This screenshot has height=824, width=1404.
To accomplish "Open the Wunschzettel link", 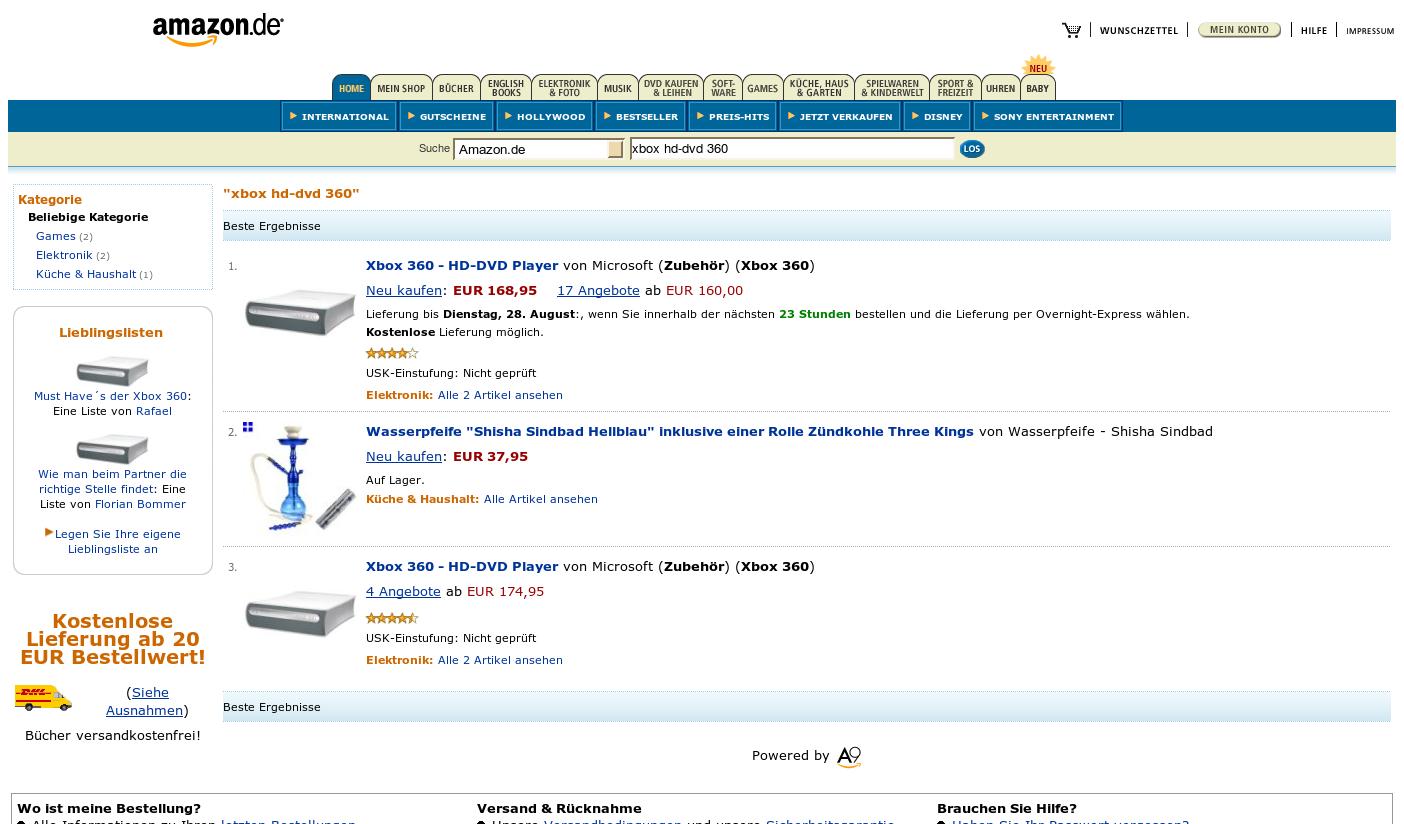I will click(x=1139, y=31).
